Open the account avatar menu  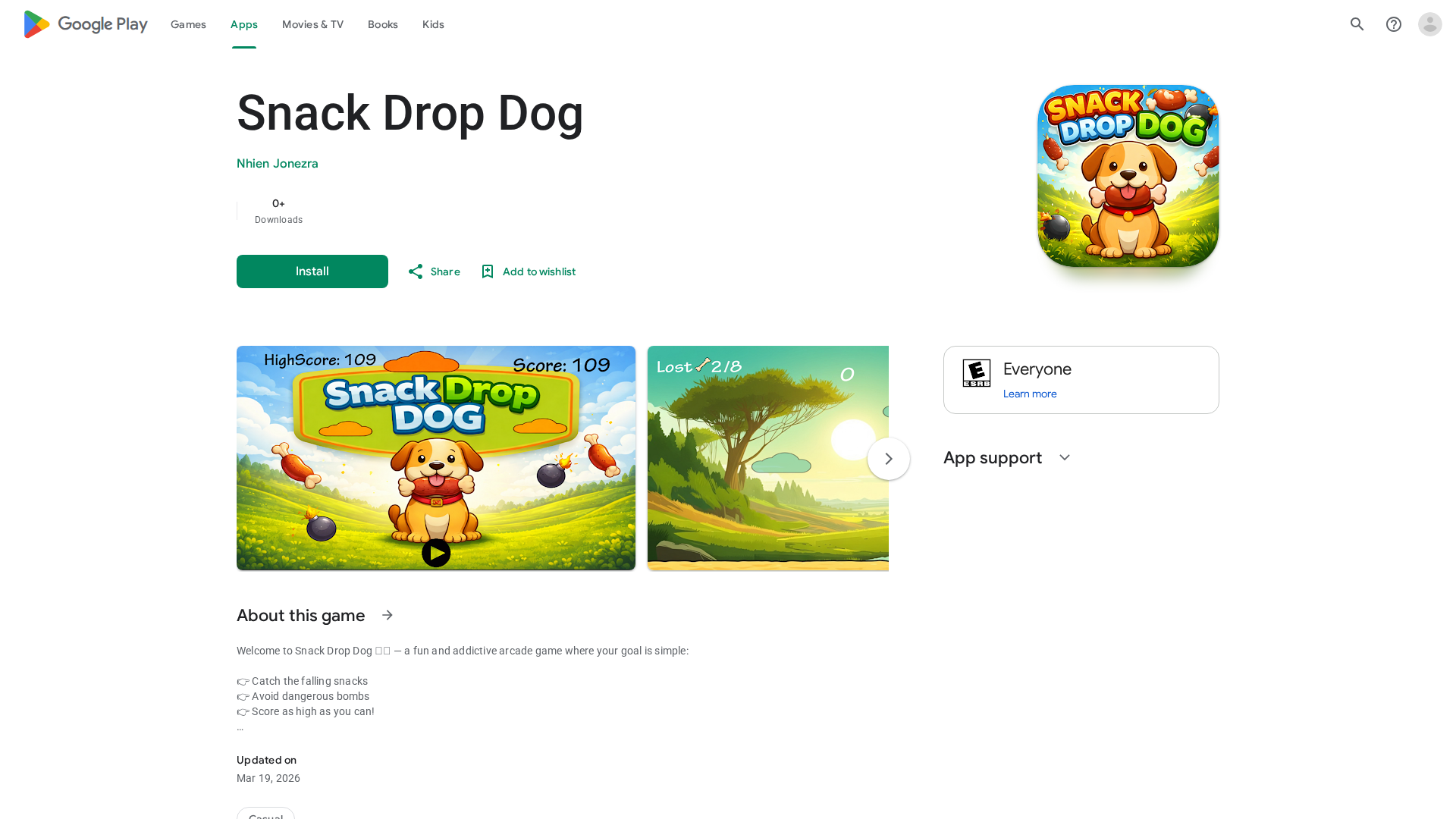[x=1430, y=24]
